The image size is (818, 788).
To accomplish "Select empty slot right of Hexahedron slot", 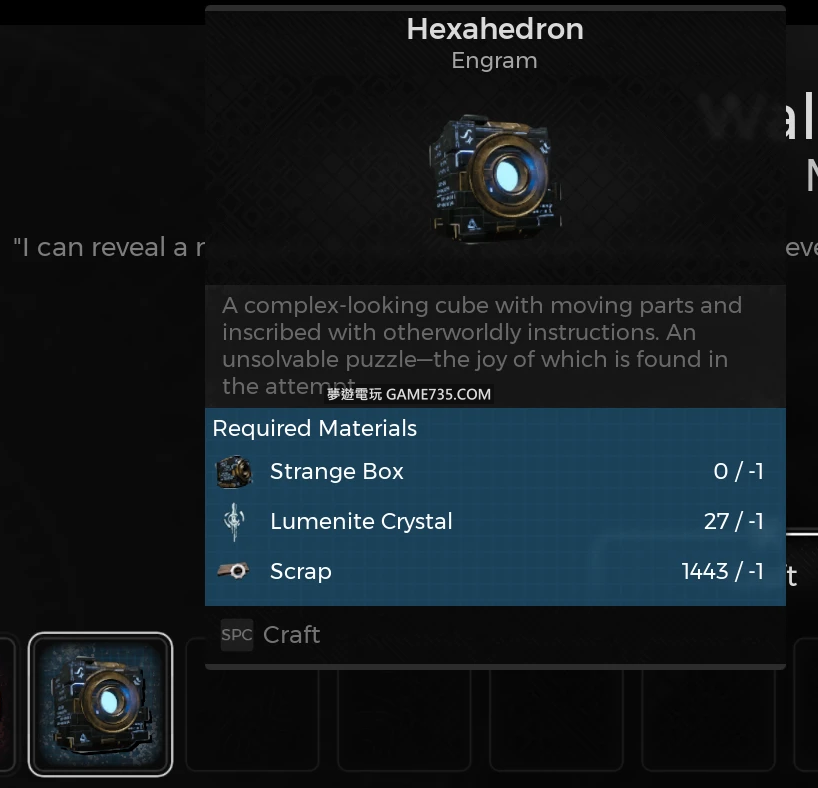I will click(252, 704).
